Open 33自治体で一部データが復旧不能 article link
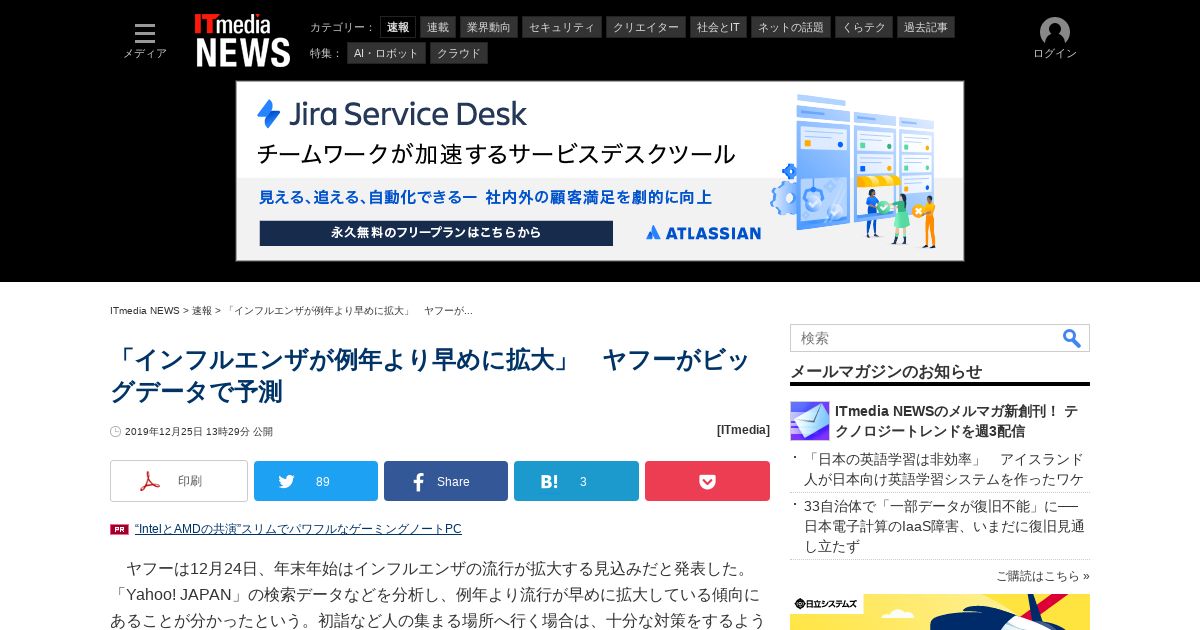 (x=944, y=526)
